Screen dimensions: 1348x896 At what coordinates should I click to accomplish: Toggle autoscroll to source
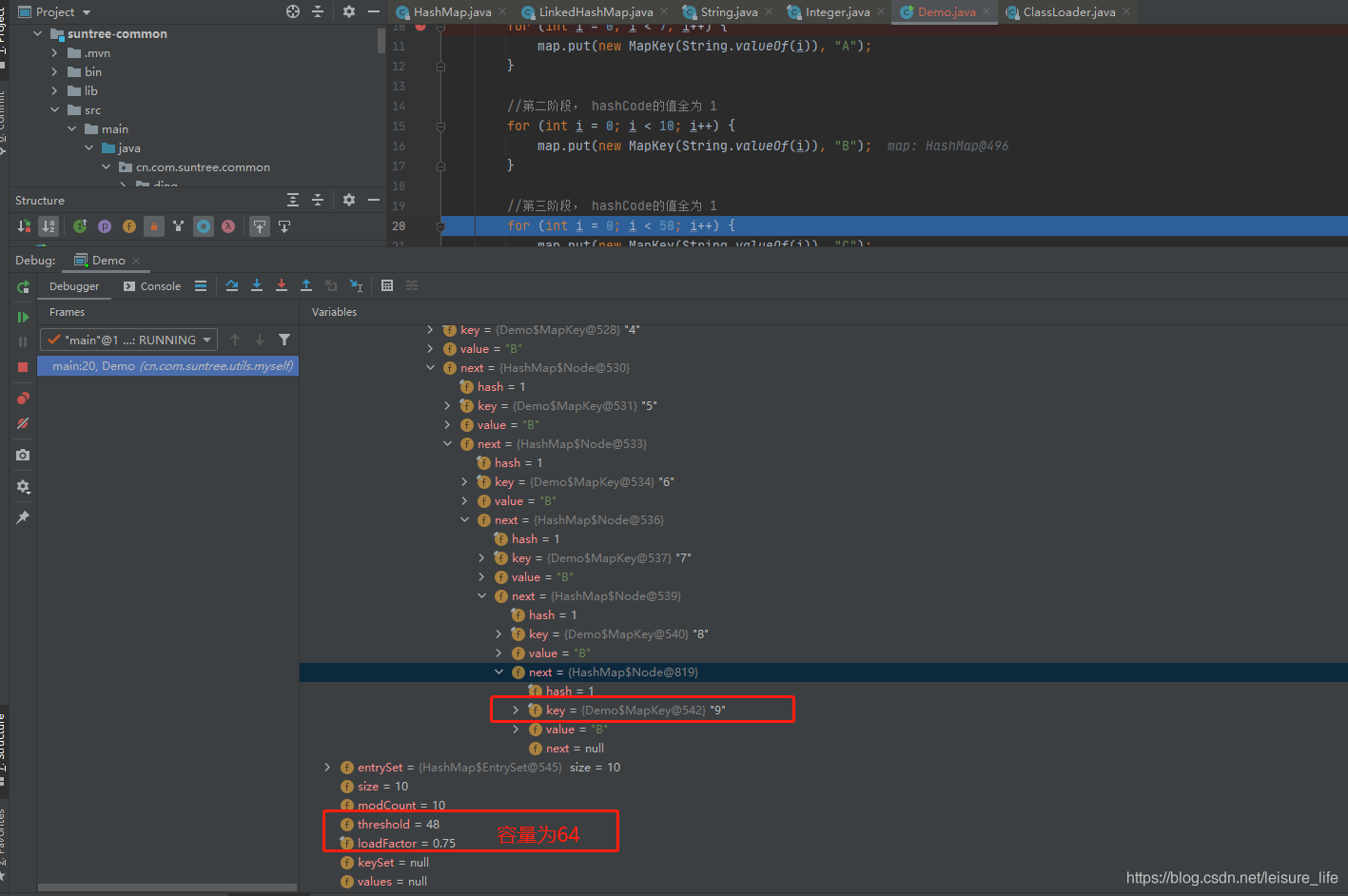(x=260, y=226)
